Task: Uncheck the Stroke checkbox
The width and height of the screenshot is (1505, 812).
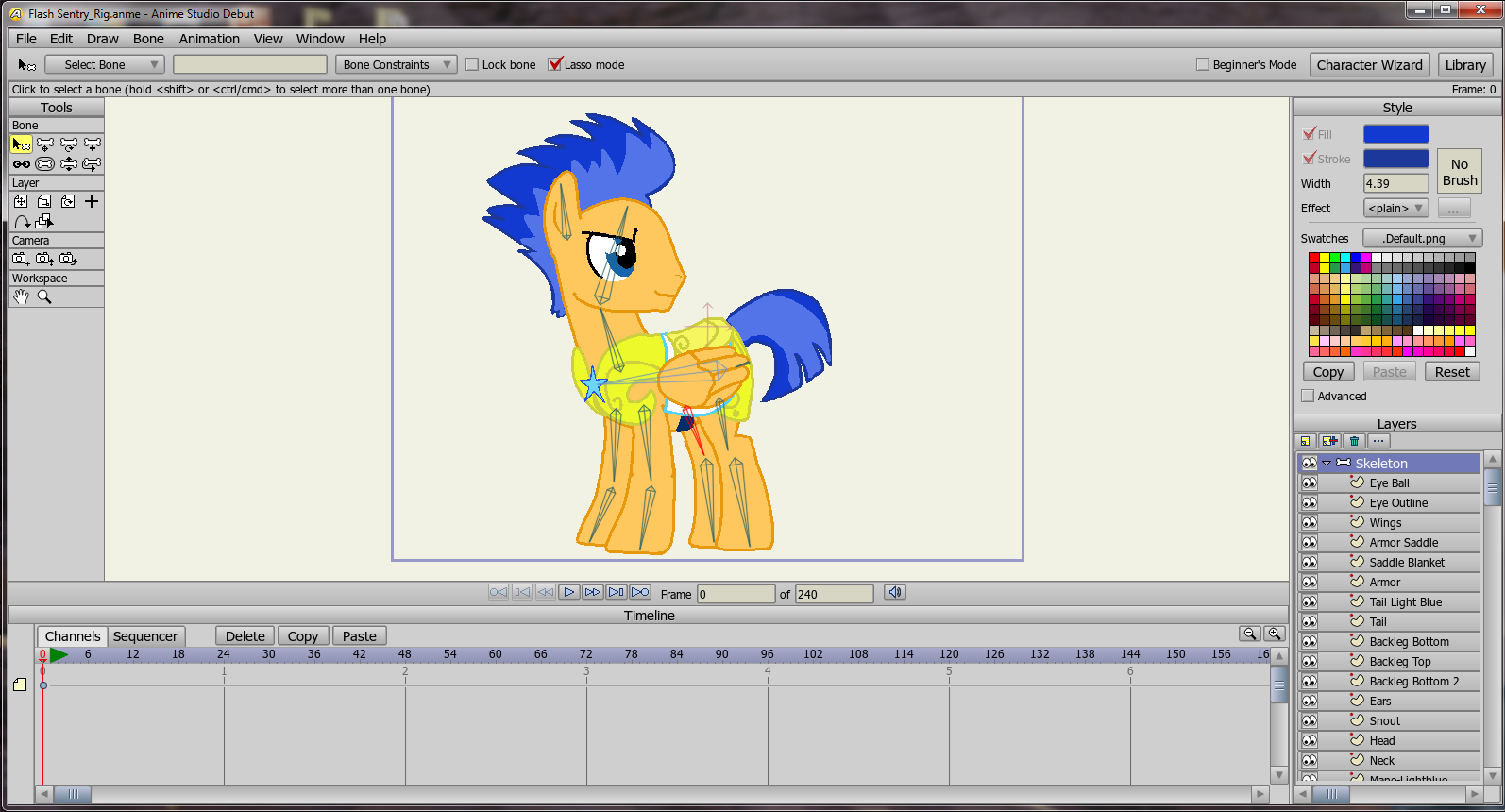Action: [1309, 159]
